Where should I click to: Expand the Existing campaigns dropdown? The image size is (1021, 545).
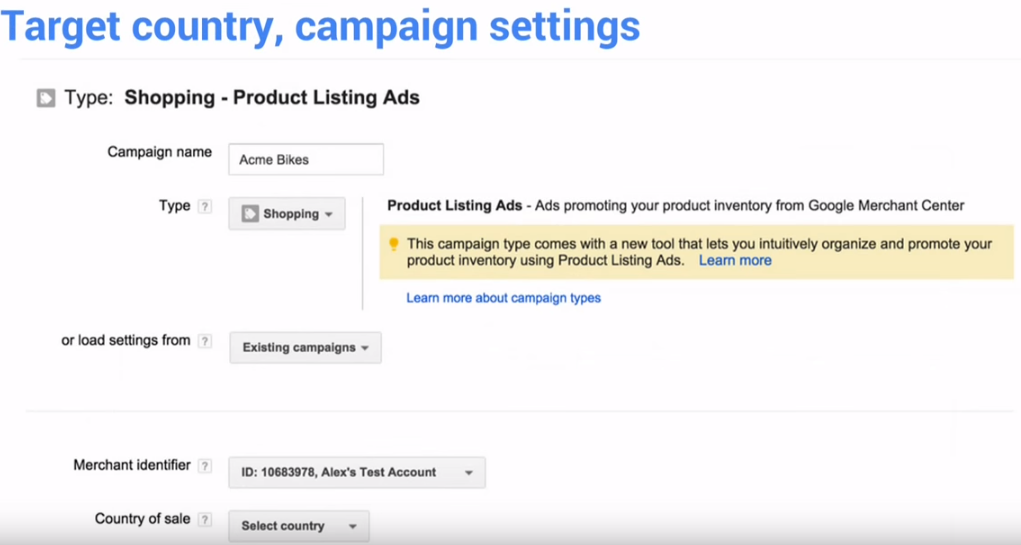point(305,348)
